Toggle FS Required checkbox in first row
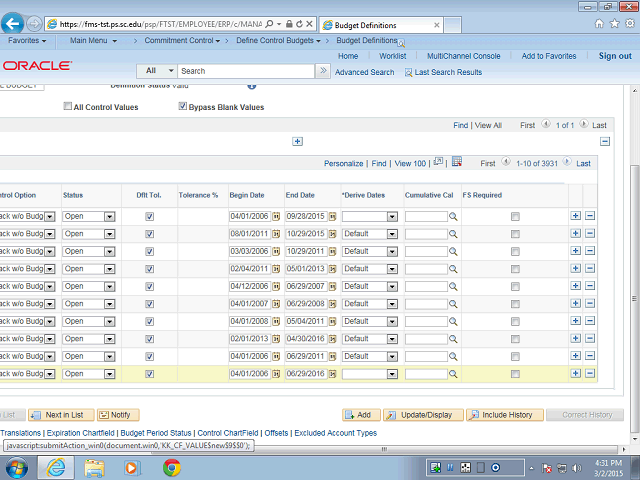The height and width of the screenshot is (480, 640). pyautogui.click(x=515, y=217)
